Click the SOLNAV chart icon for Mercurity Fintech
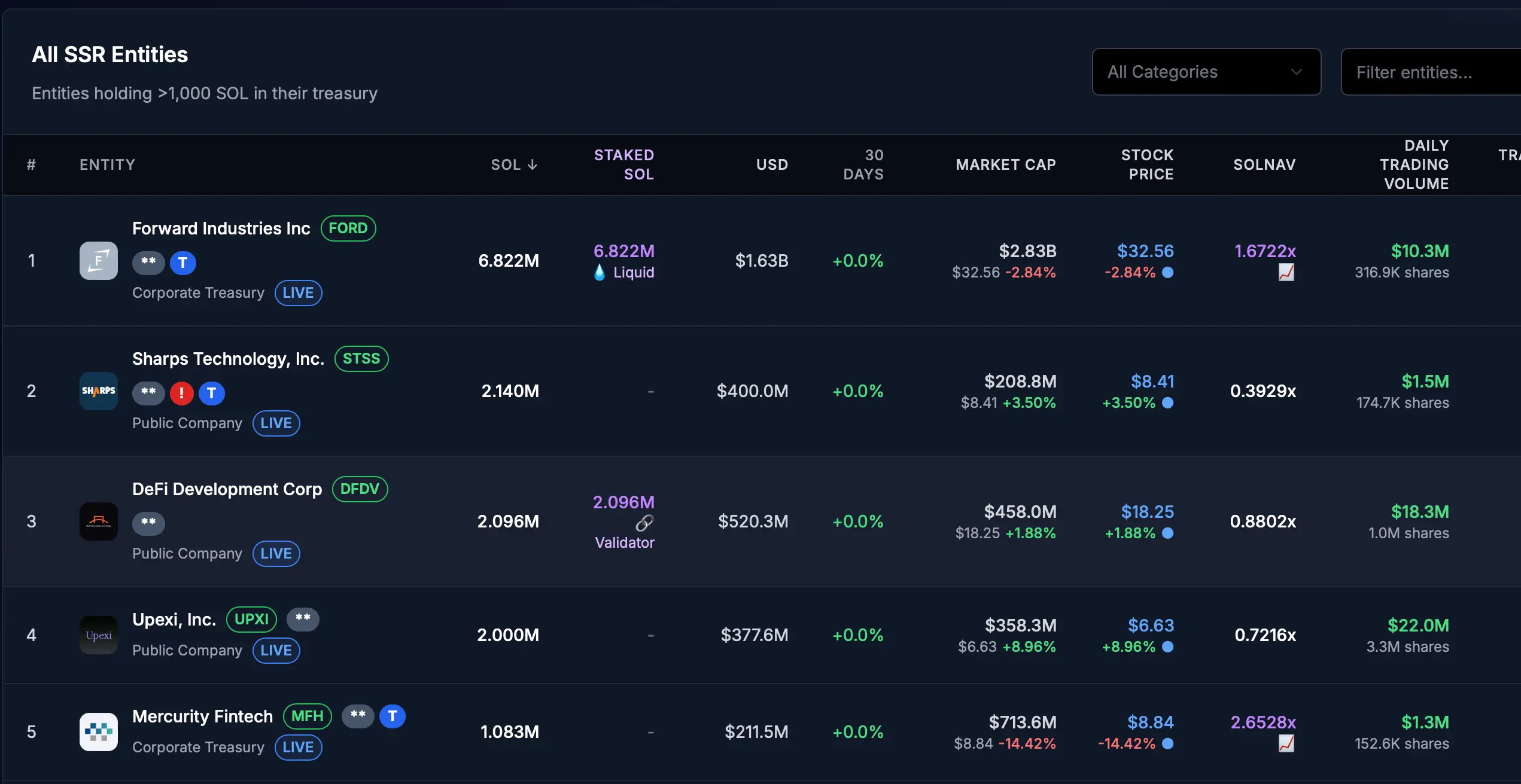 (1286, 744)
